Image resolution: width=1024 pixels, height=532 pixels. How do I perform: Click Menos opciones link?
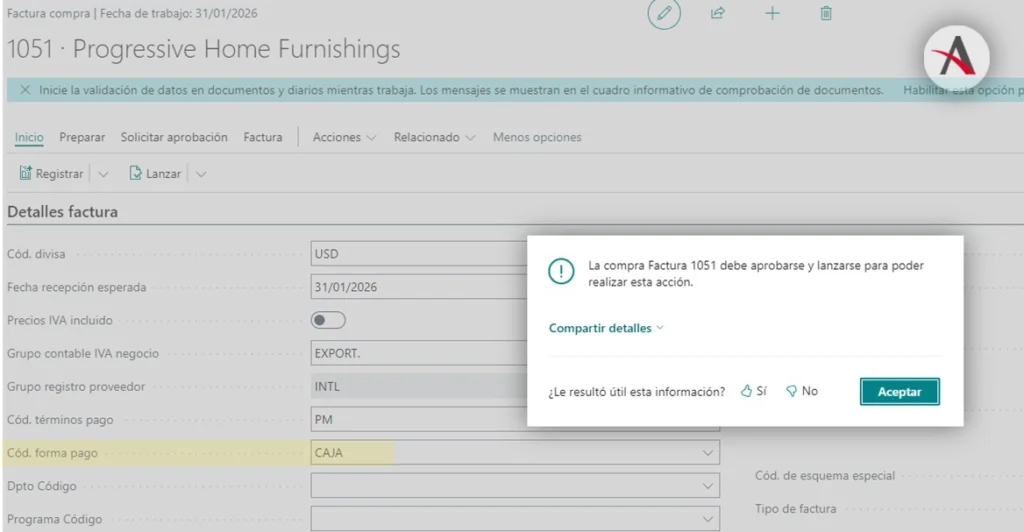pos(537,137)
